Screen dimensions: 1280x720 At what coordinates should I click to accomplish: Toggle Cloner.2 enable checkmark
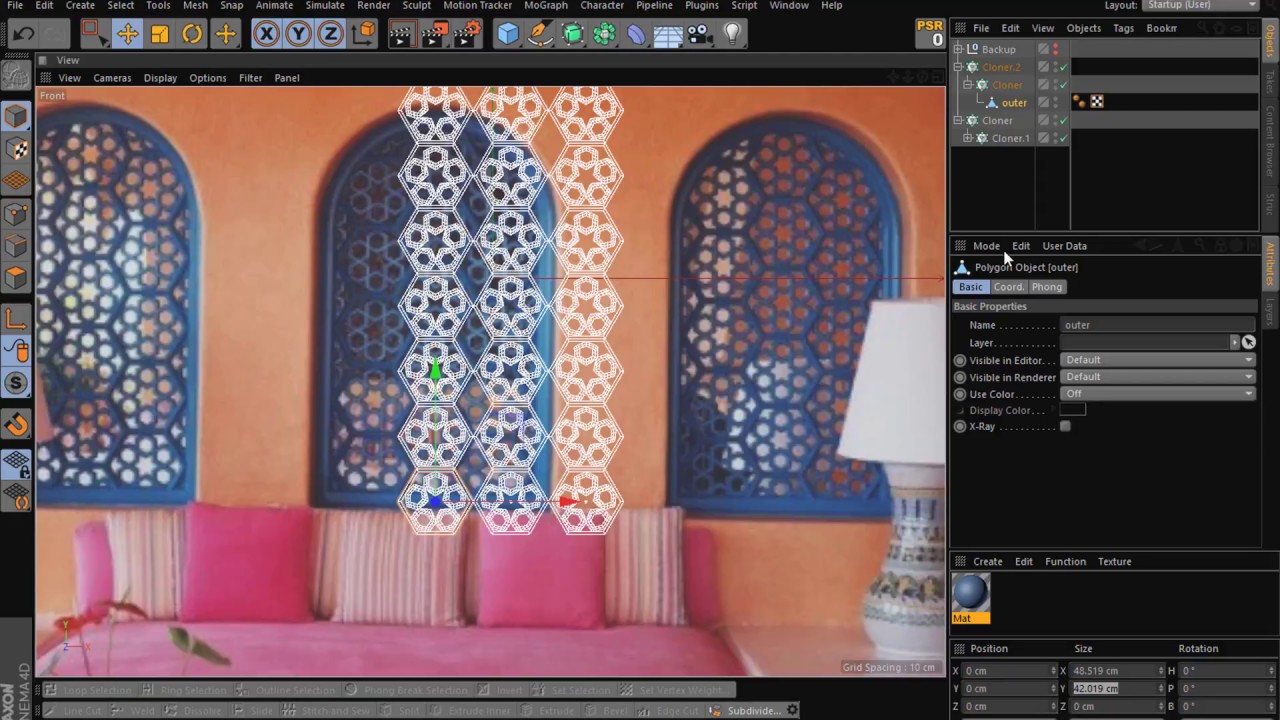tap(1063, 67)
